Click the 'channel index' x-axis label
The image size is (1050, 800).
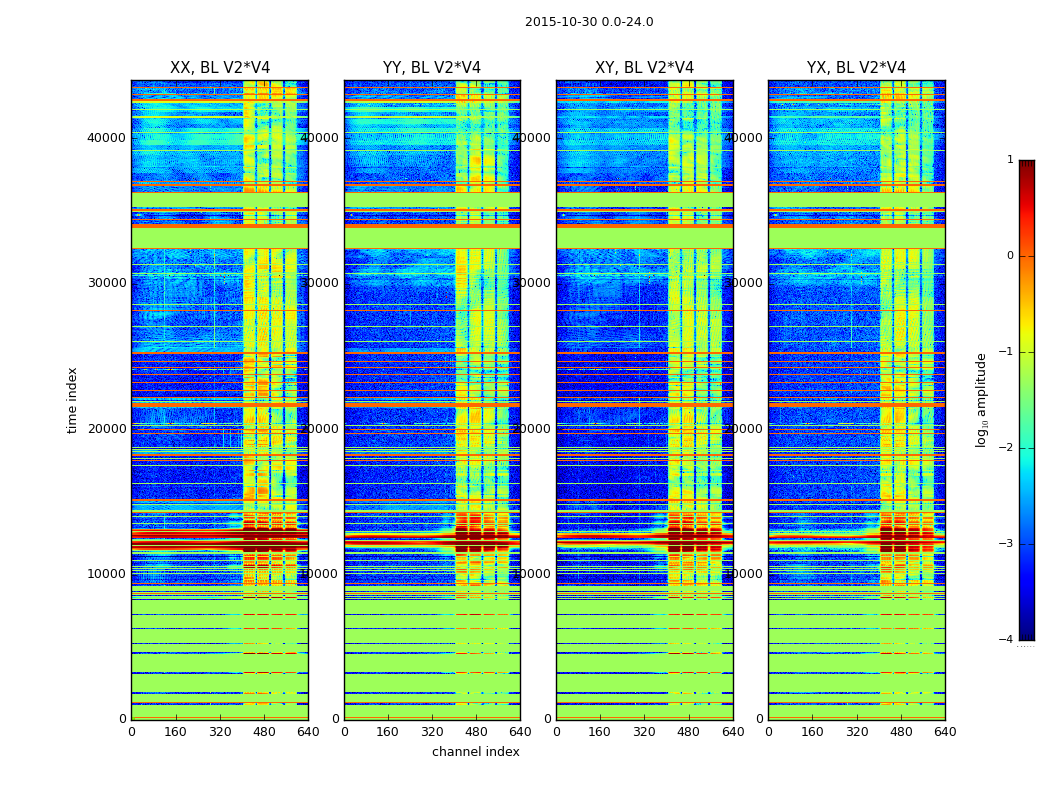click(475, 752)
